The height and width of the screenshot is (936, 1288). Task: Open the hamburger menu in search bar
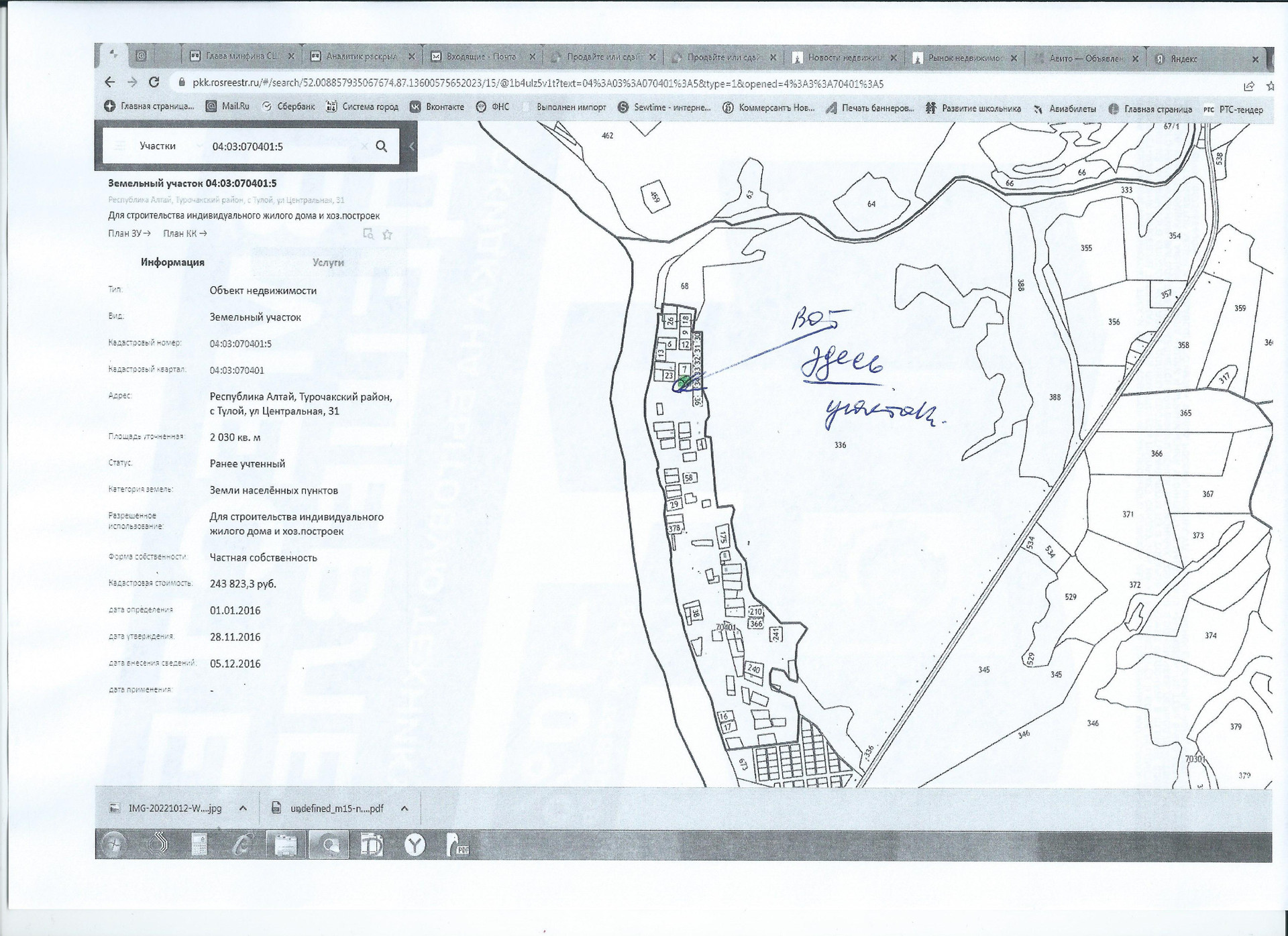(120, 146)
